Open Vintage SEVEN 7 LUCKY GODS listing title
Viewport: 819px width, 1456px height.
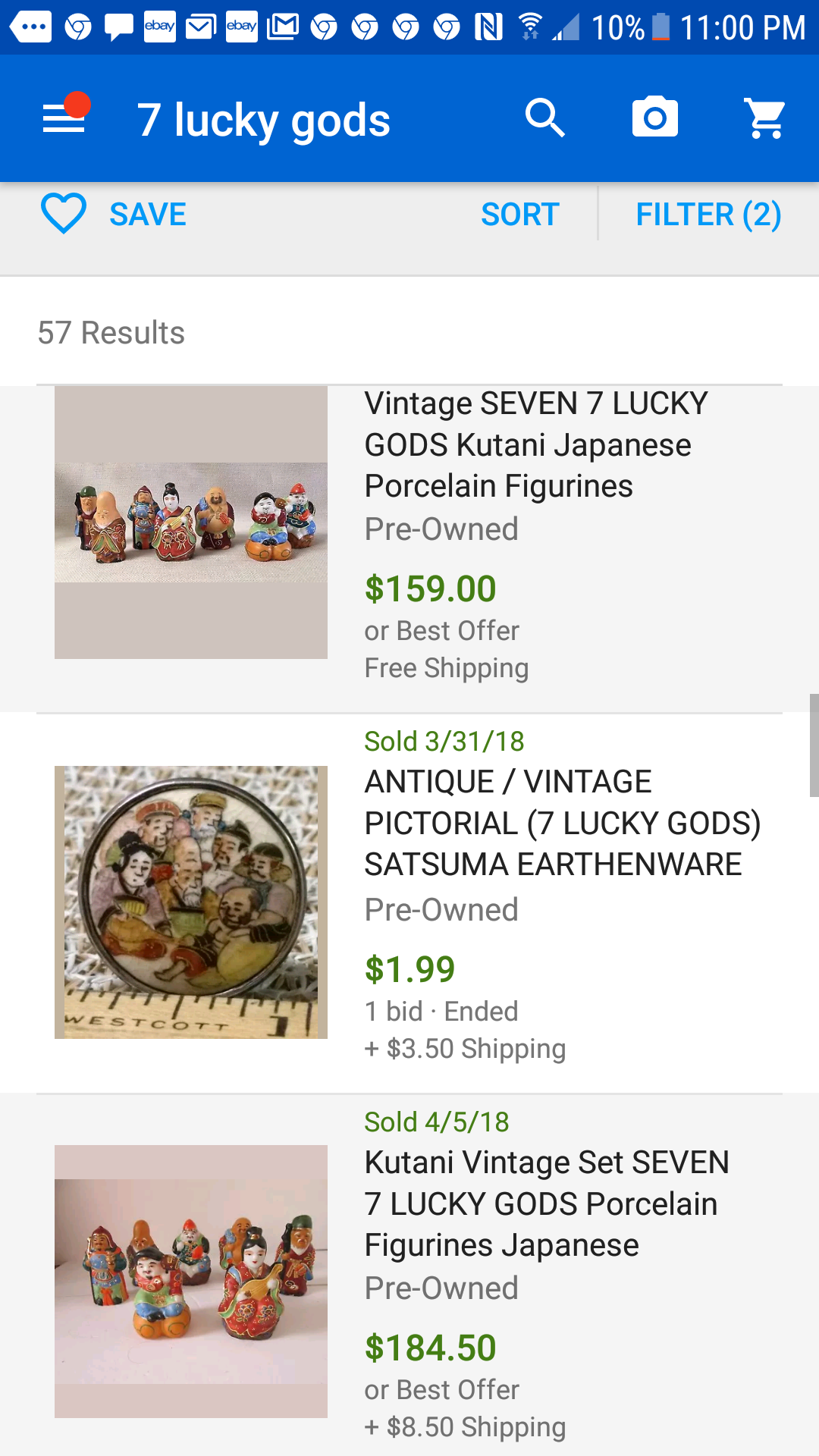[536, 444]
